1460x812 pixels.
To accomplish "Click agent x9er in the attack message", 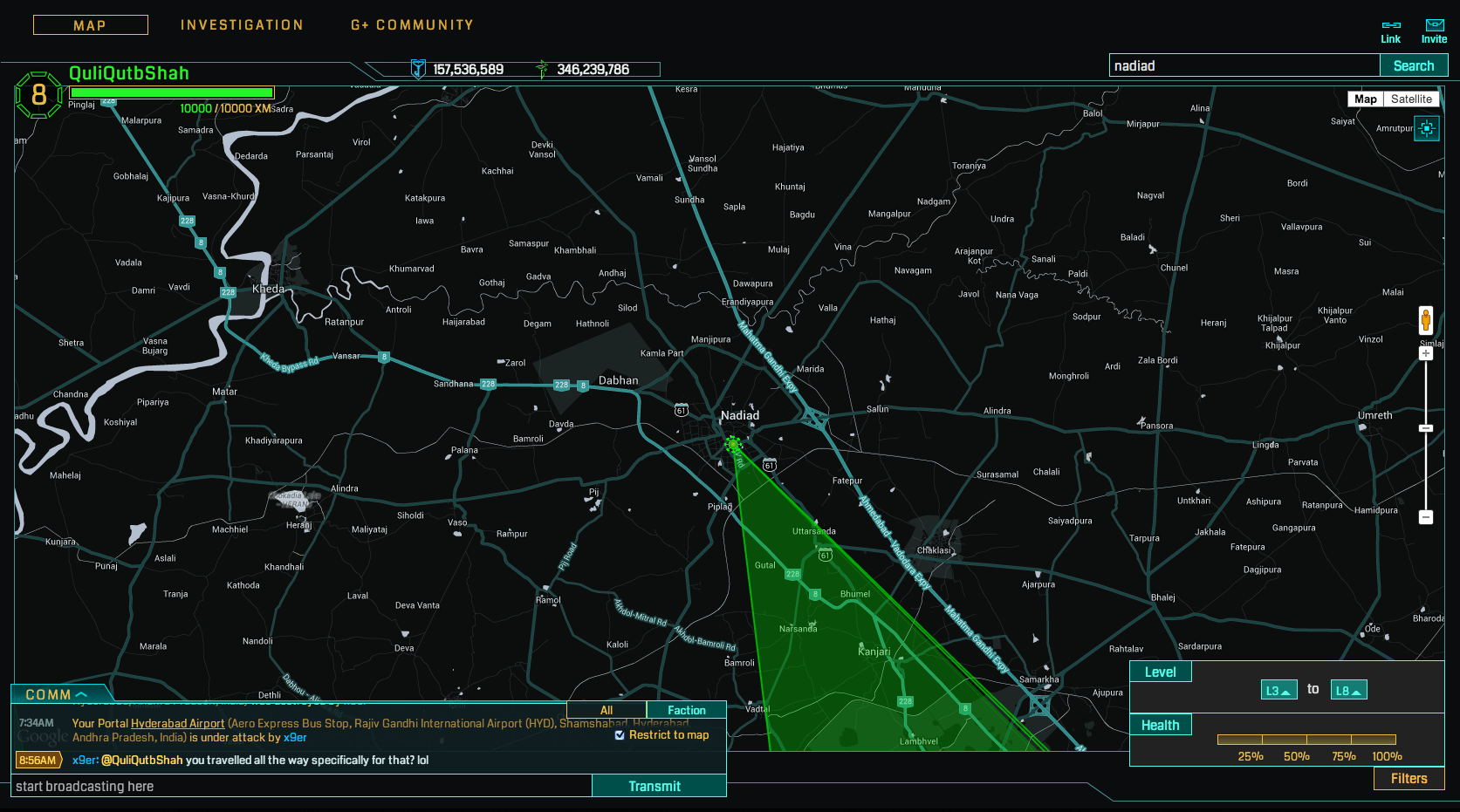I will [x=295, y=737].
